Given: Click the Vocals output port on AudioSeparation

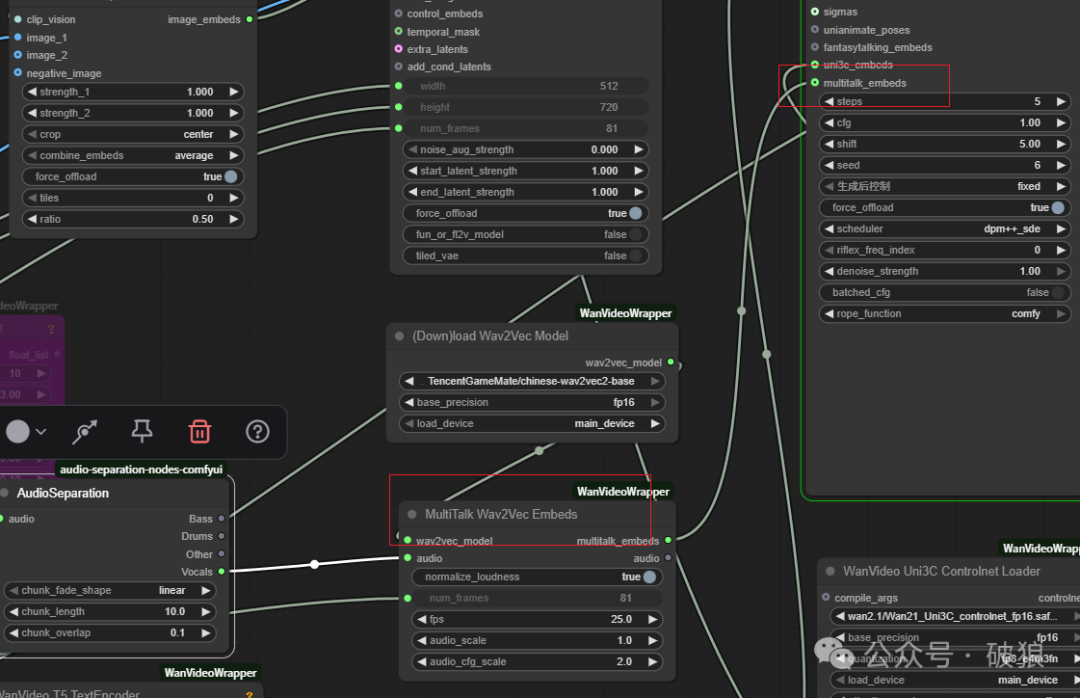Looking at the screenshot, I should pyautogui.click(x=221, y=572).
